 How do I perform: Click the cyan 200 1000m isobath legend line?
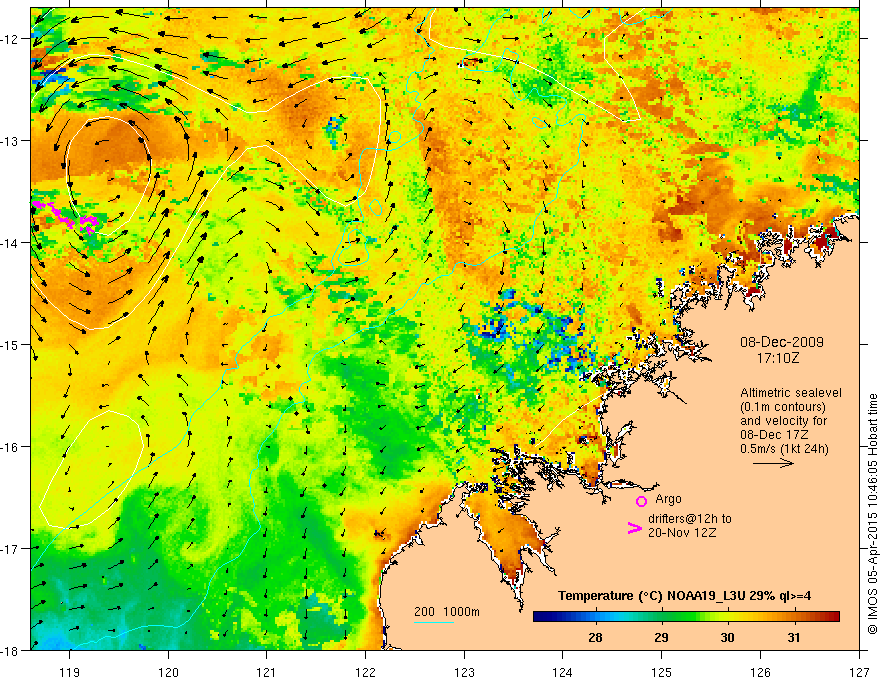[434, 622]
